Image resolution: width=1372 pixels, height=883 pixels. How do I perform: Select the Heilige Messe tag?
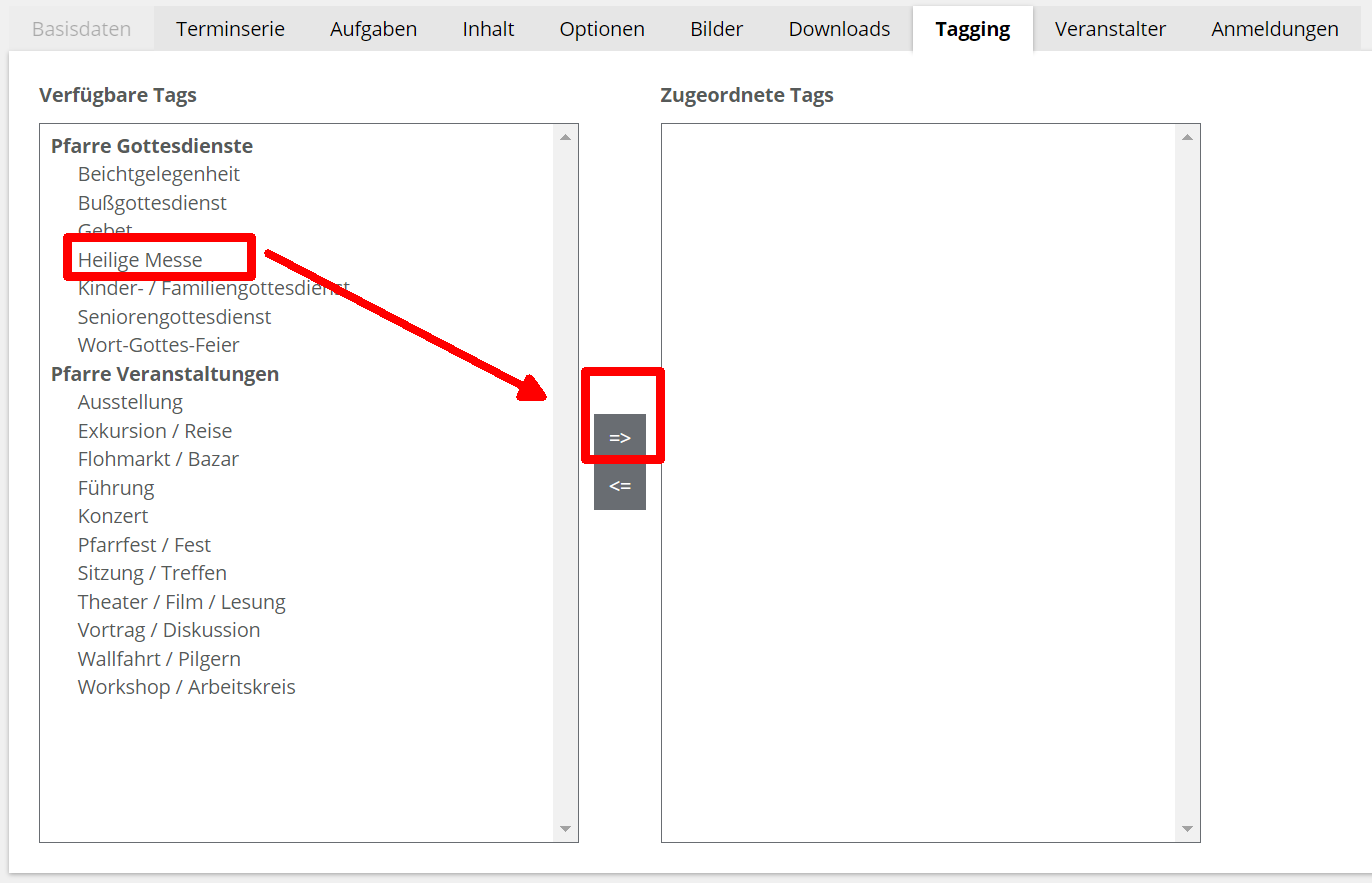[x=140, y=260]
